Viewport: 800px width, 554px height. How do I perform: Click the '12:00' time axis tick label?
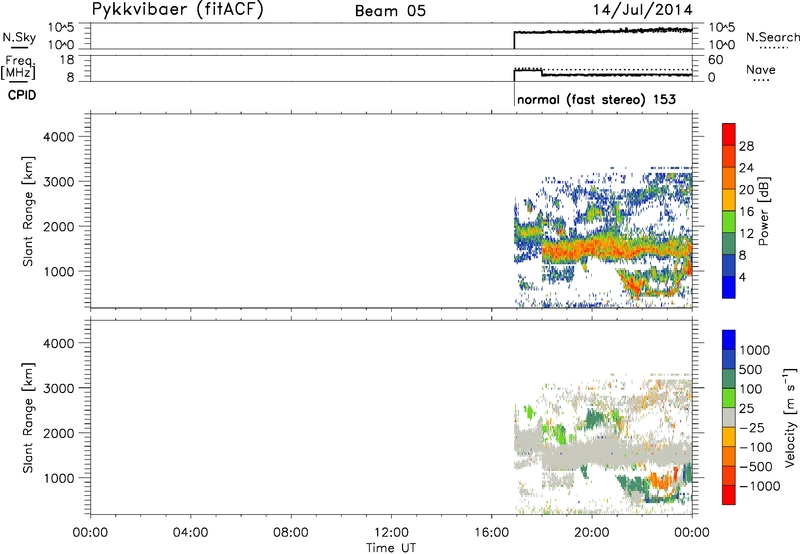pyautogui.click(x=391, y=533)
